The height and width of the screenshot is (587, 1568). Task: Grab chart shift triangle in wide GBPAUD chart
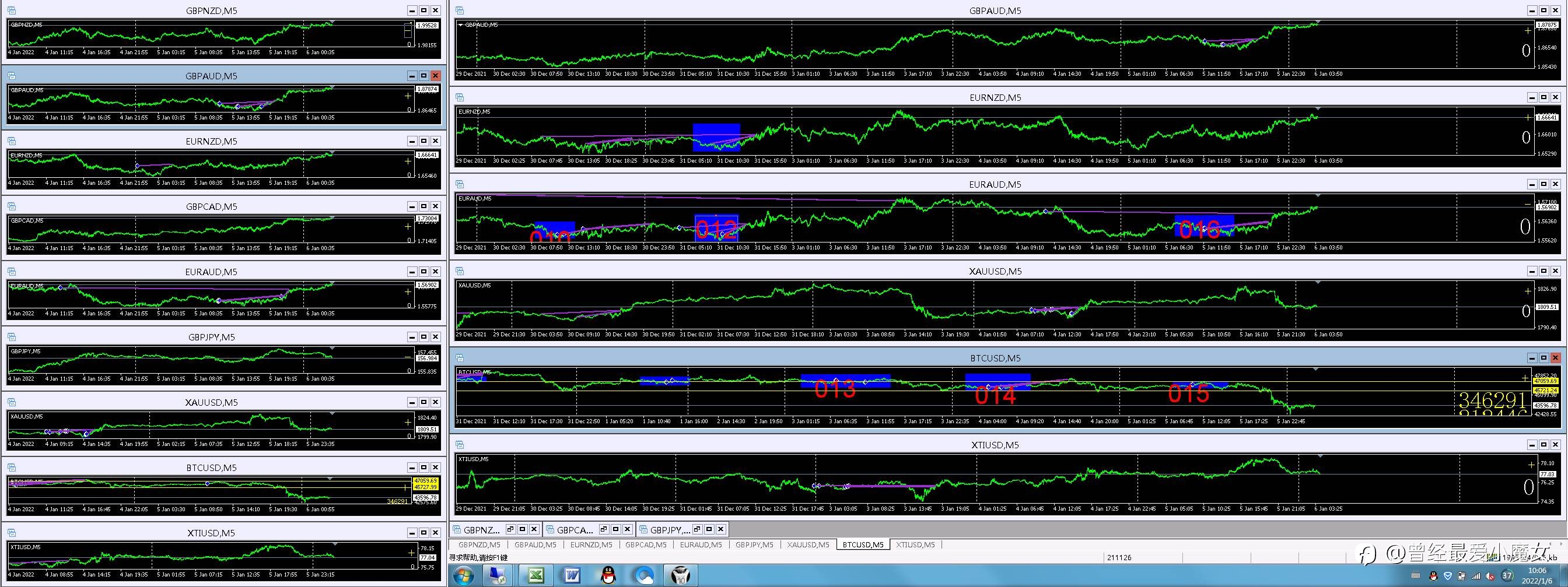[x=1318, y=23]
